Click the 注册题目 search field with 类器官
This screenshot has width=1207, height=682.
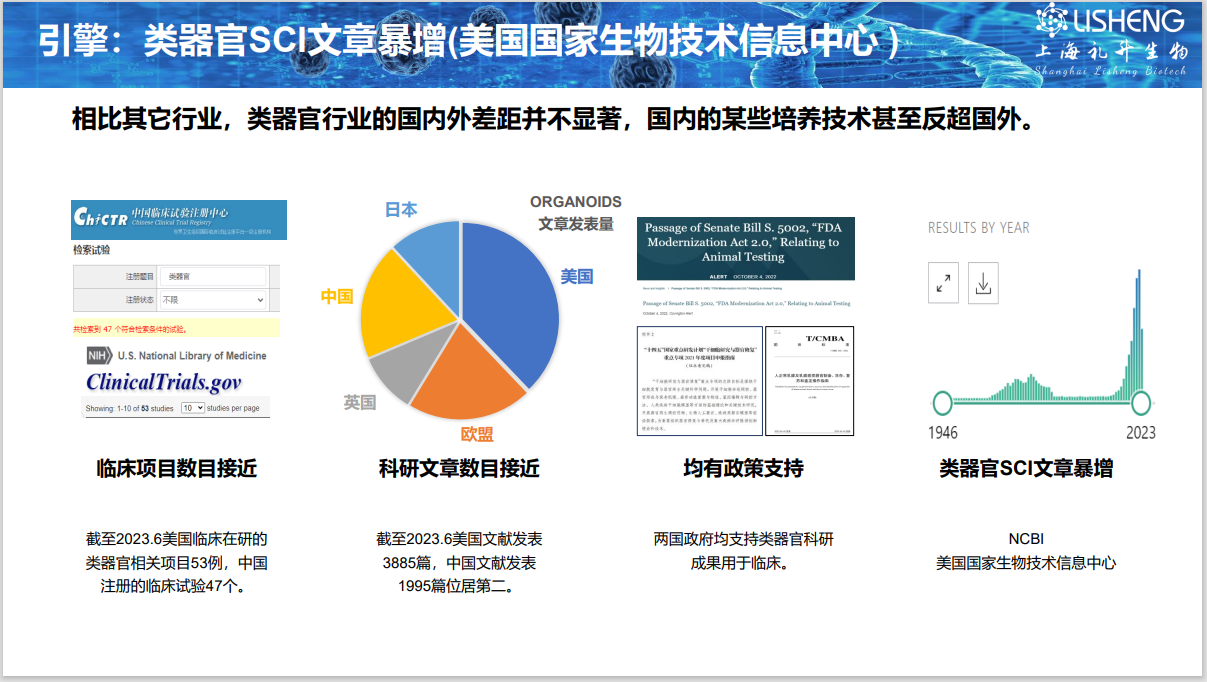click(213, 277)
